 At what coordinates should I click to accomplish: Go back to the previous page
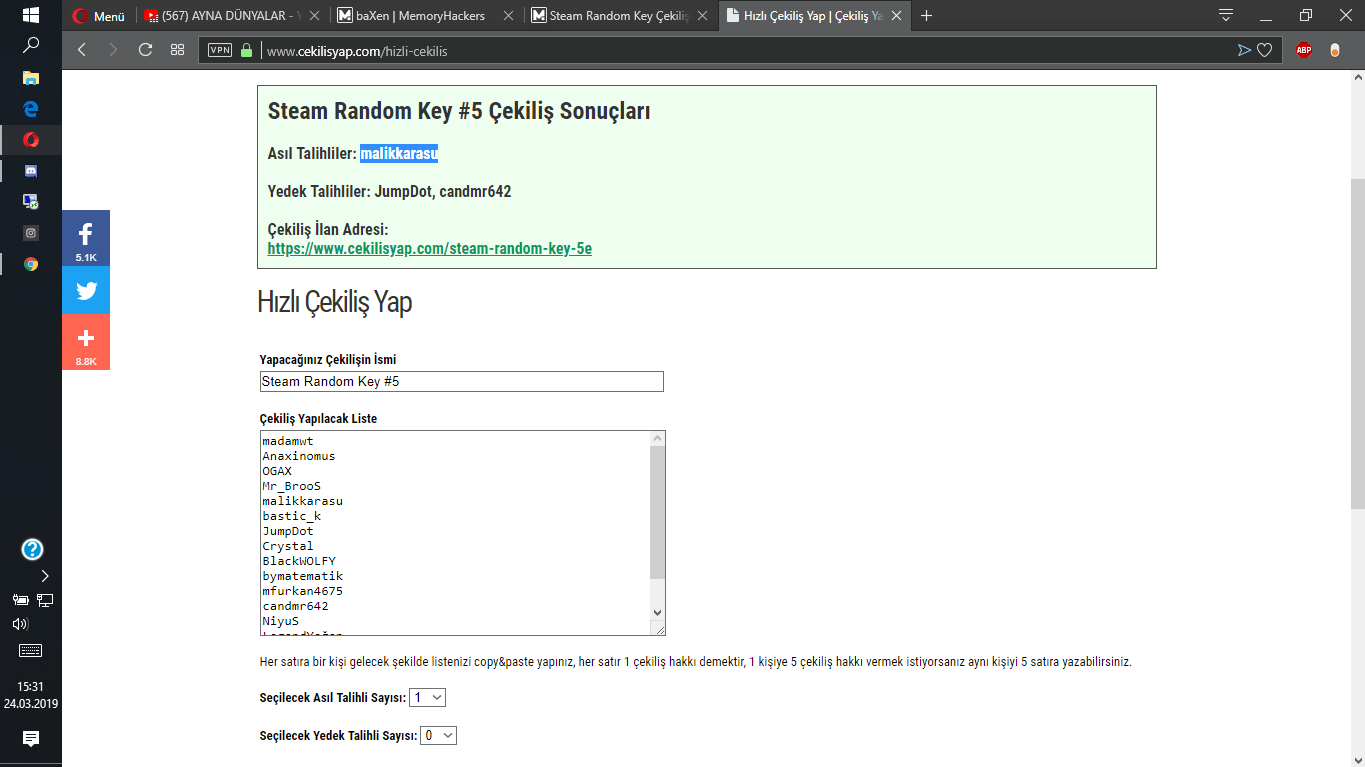click(82, 50)
